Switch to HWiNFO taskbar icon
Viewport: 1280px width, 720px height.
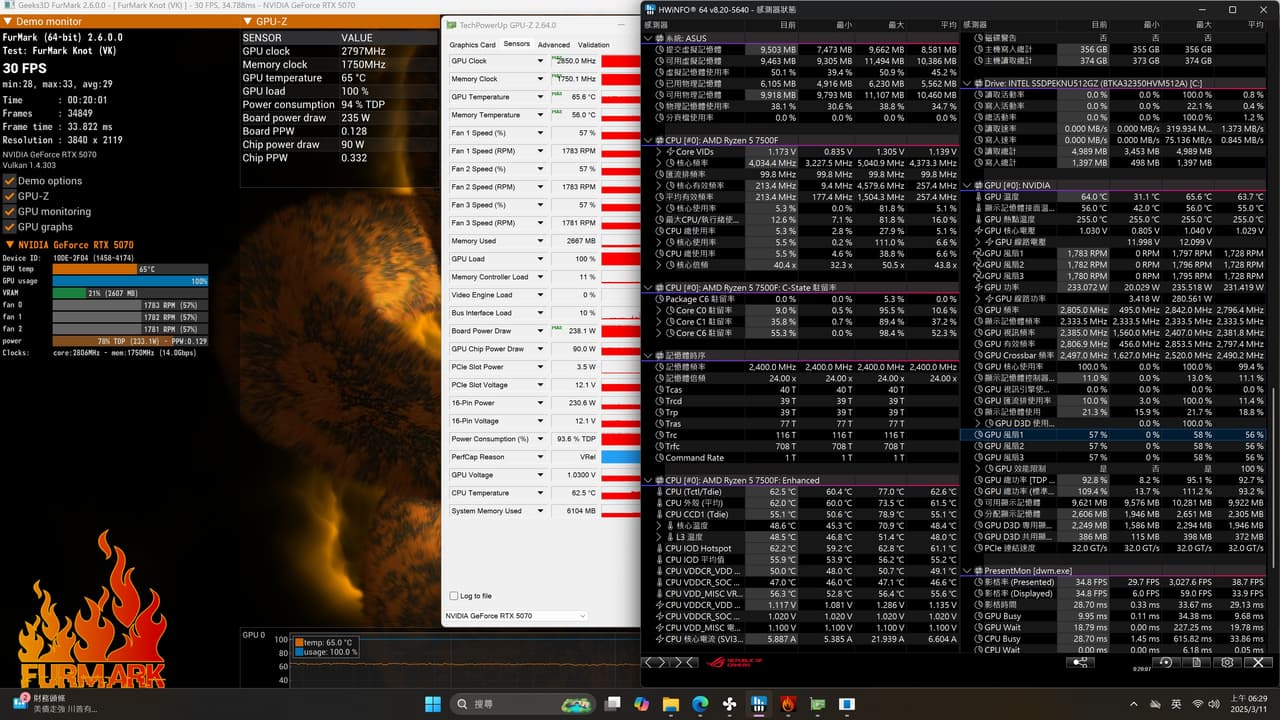(x=759, y=704)
